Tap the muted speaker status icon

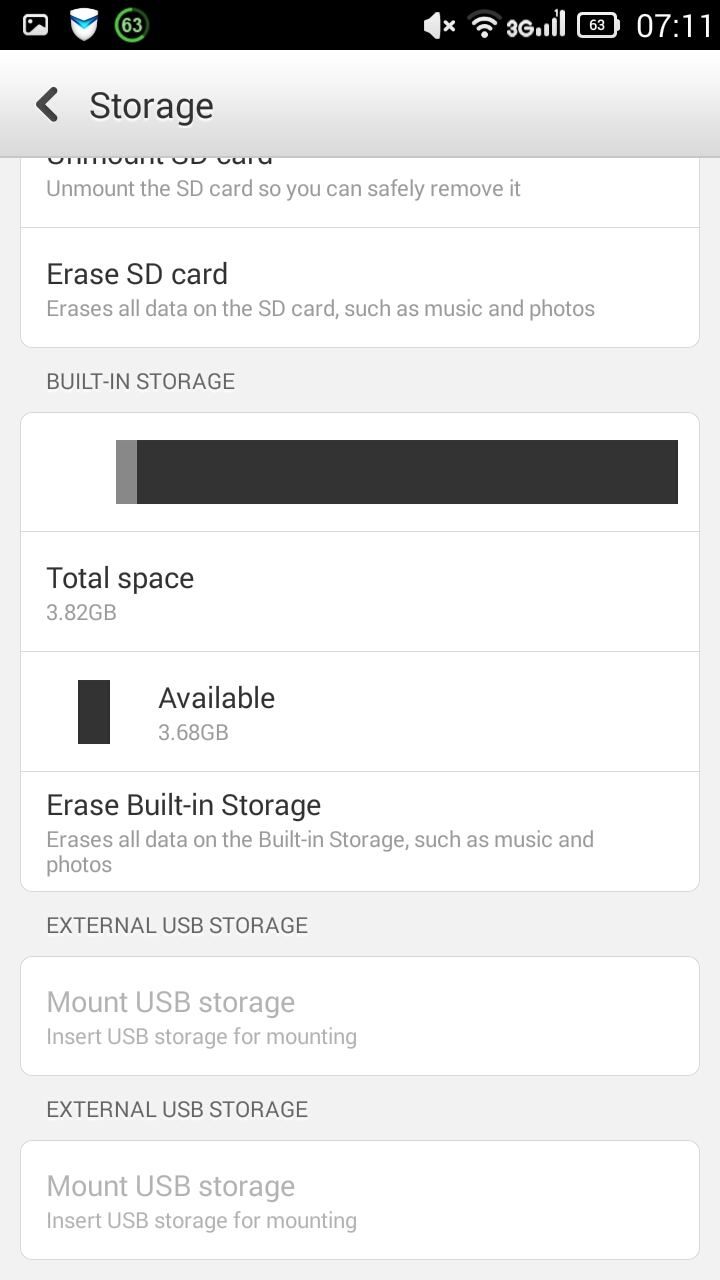(439, 25)
